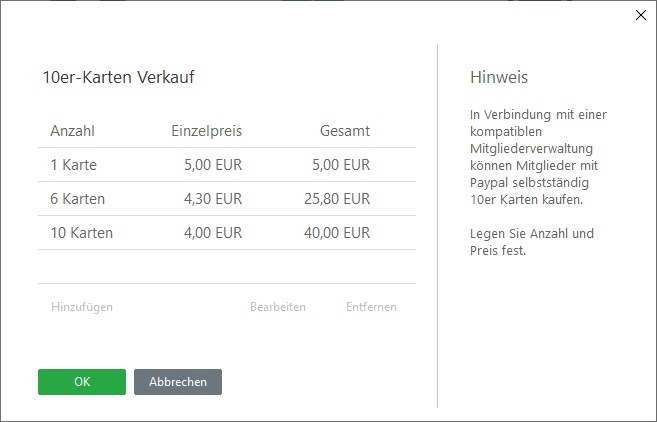The height and width of the screenshot is (422, 657).
Task: Click the Anzahl column header
Action: click(x=72, y=131)
